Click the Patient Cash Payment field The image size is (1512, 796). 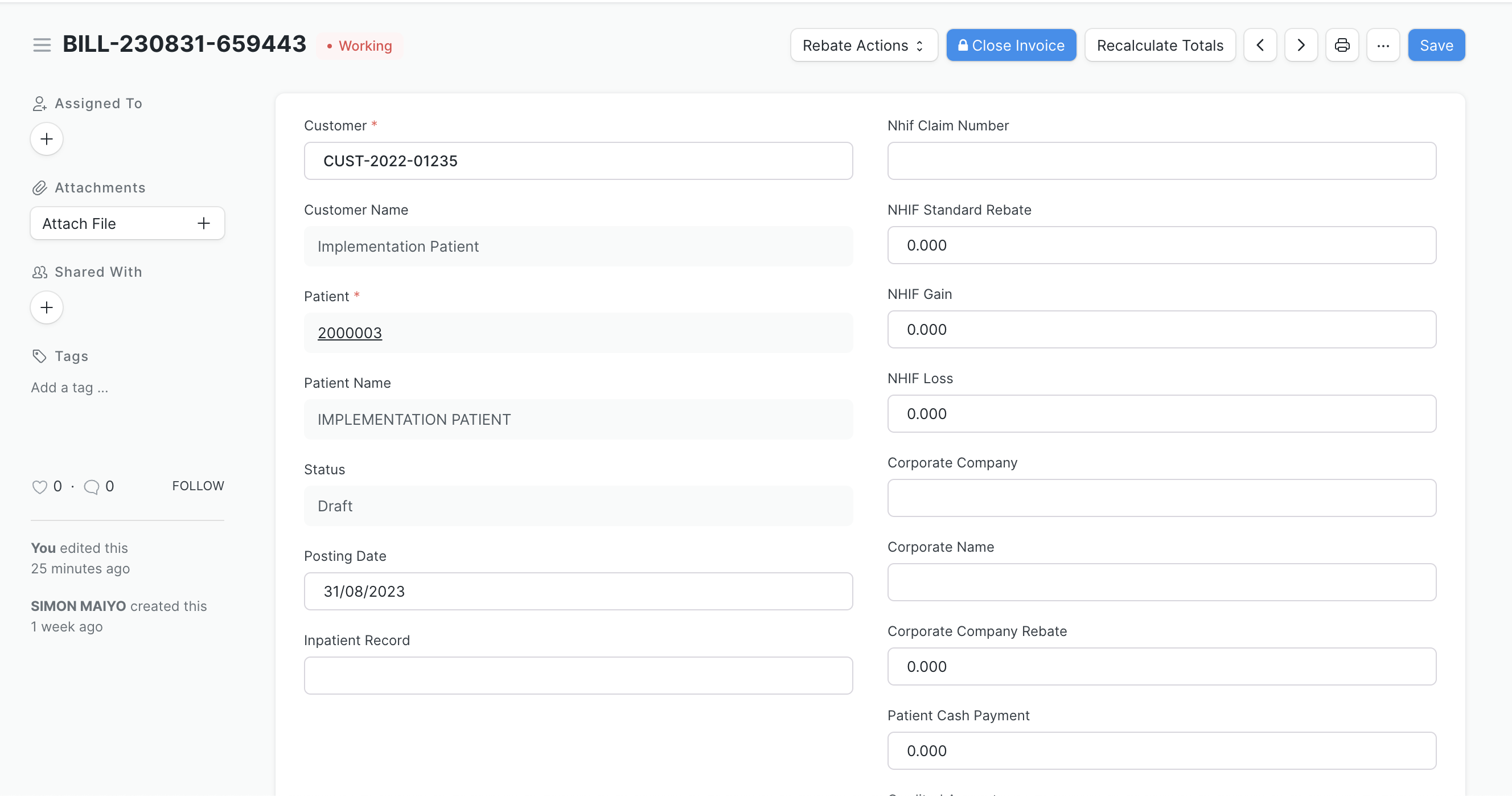(x=1161, y=750)
